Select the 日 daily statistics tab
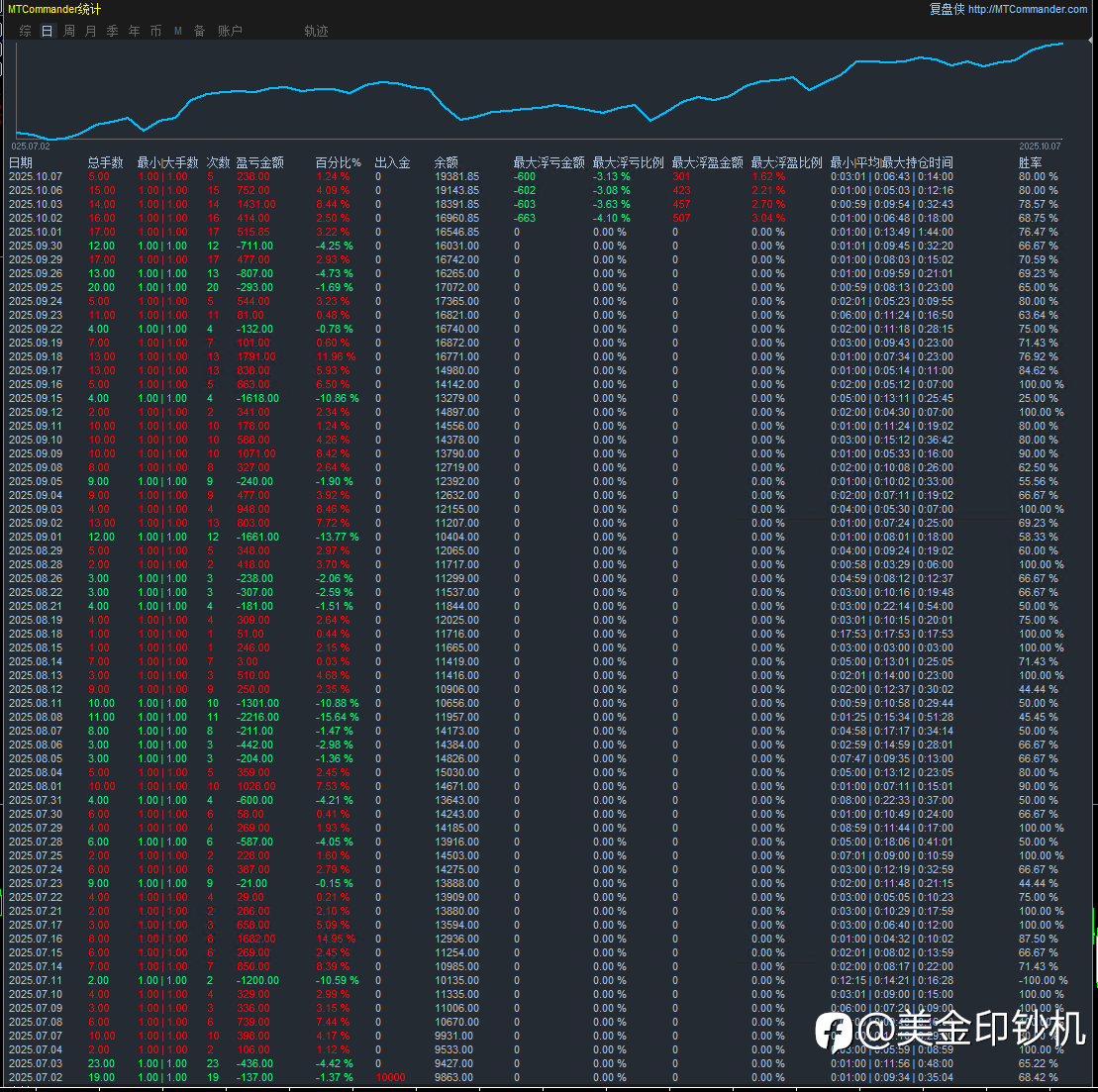The image size is (1098, 1092). coord(47,31)
